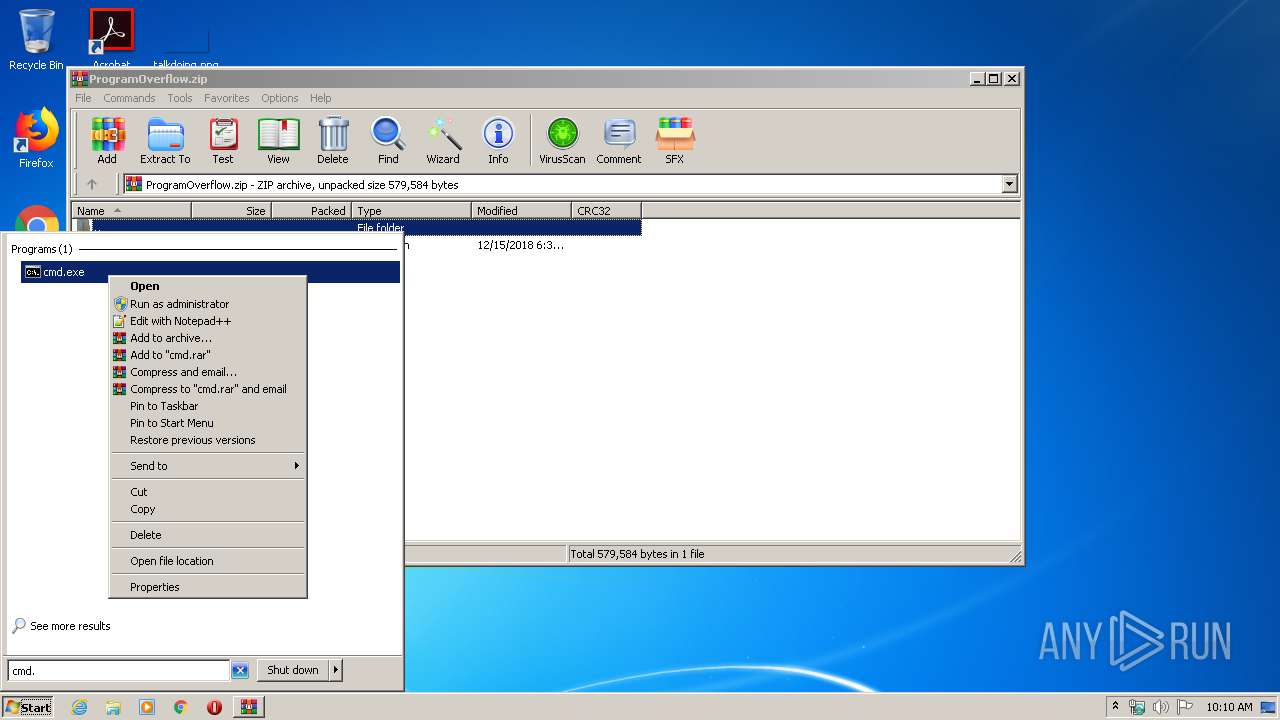Open Properties from the context menu
This screenshot has height=720, width=1280.
click(x=208, y=587)
